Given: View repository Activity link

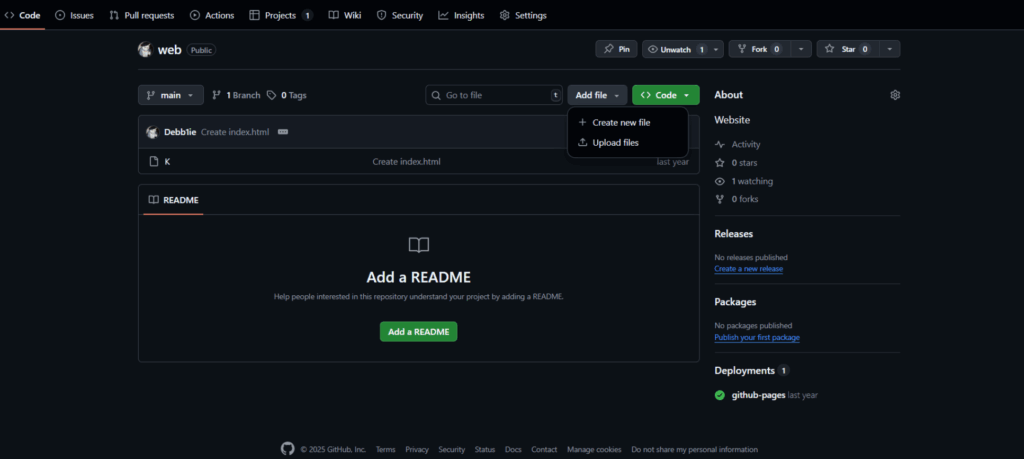Looking at the screenshot, I should pos(738,144).
